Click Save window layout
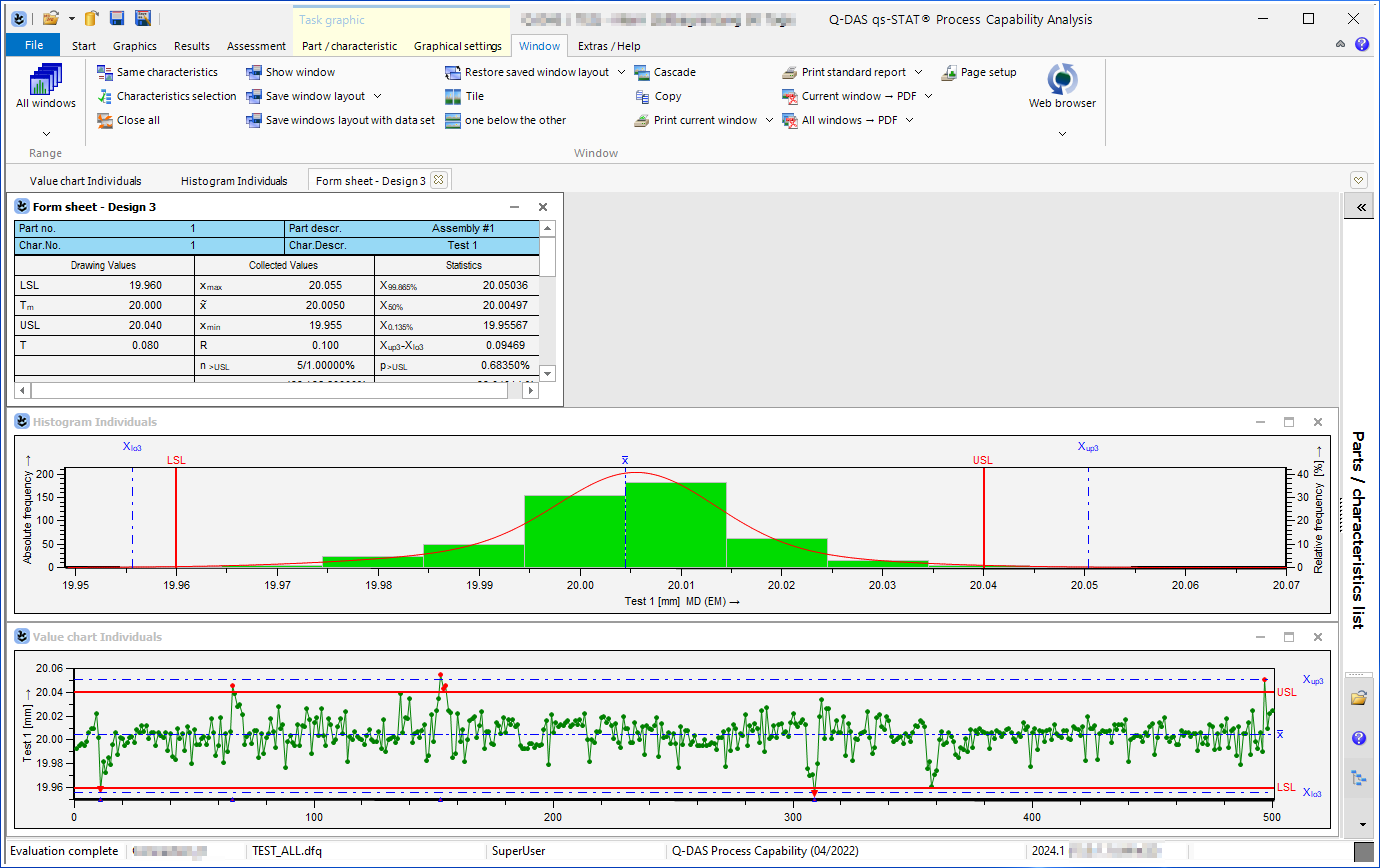1380x868 pixels. point(306,96)
